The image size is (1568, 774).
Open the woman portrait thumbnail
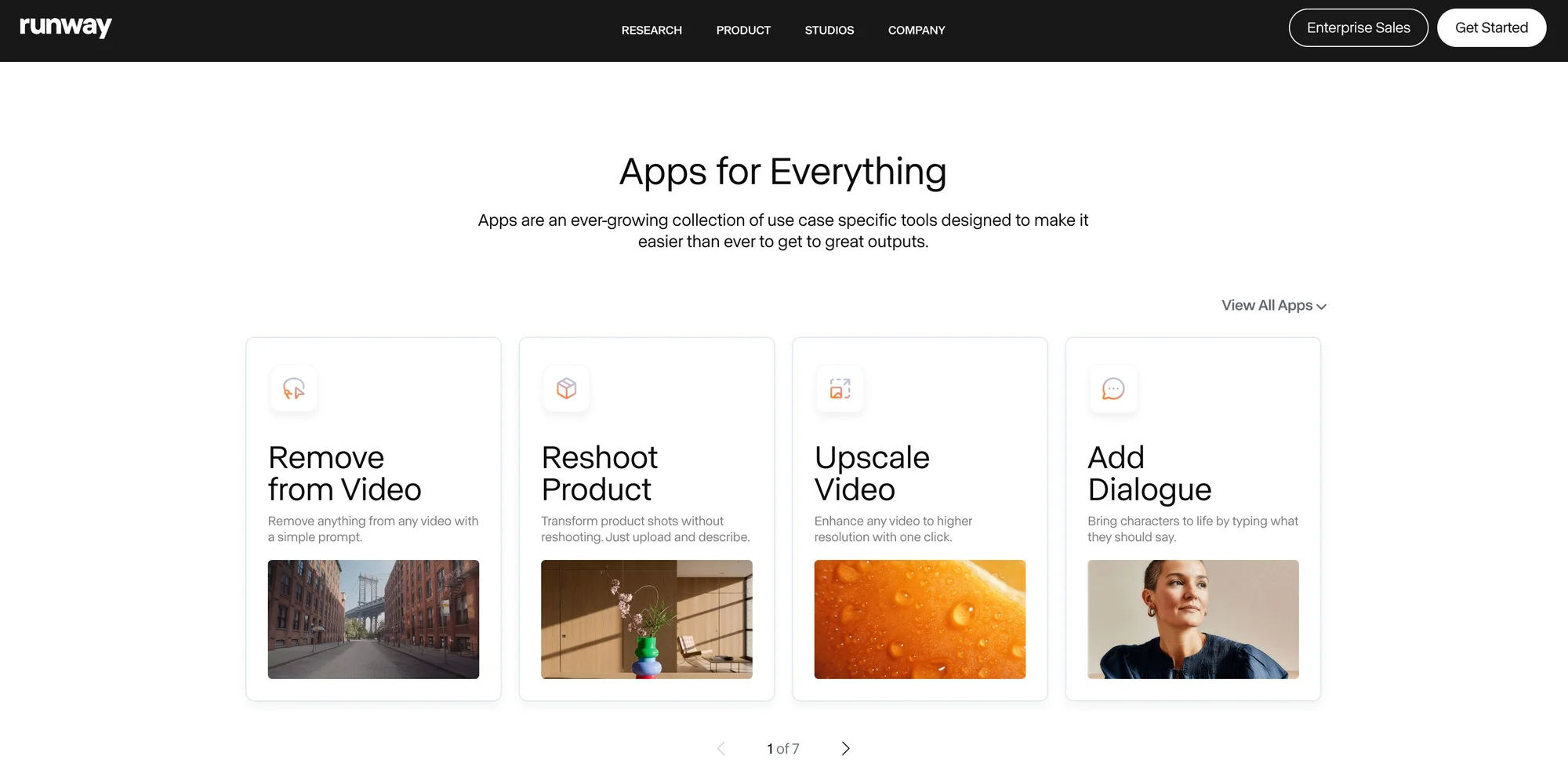tap(1192, 619)
